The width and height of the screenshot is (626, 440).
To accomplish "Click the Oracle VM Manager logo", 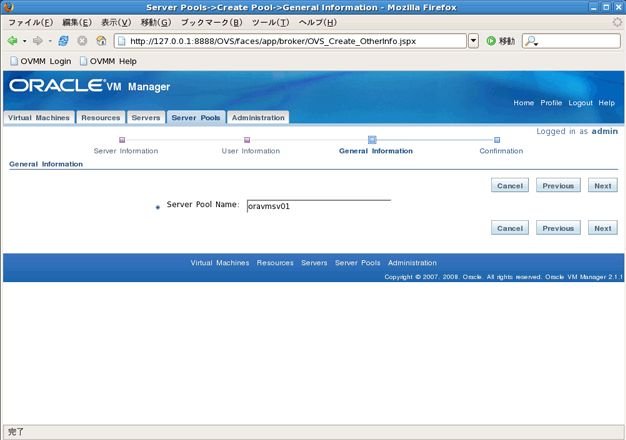I will pos(89,86).
